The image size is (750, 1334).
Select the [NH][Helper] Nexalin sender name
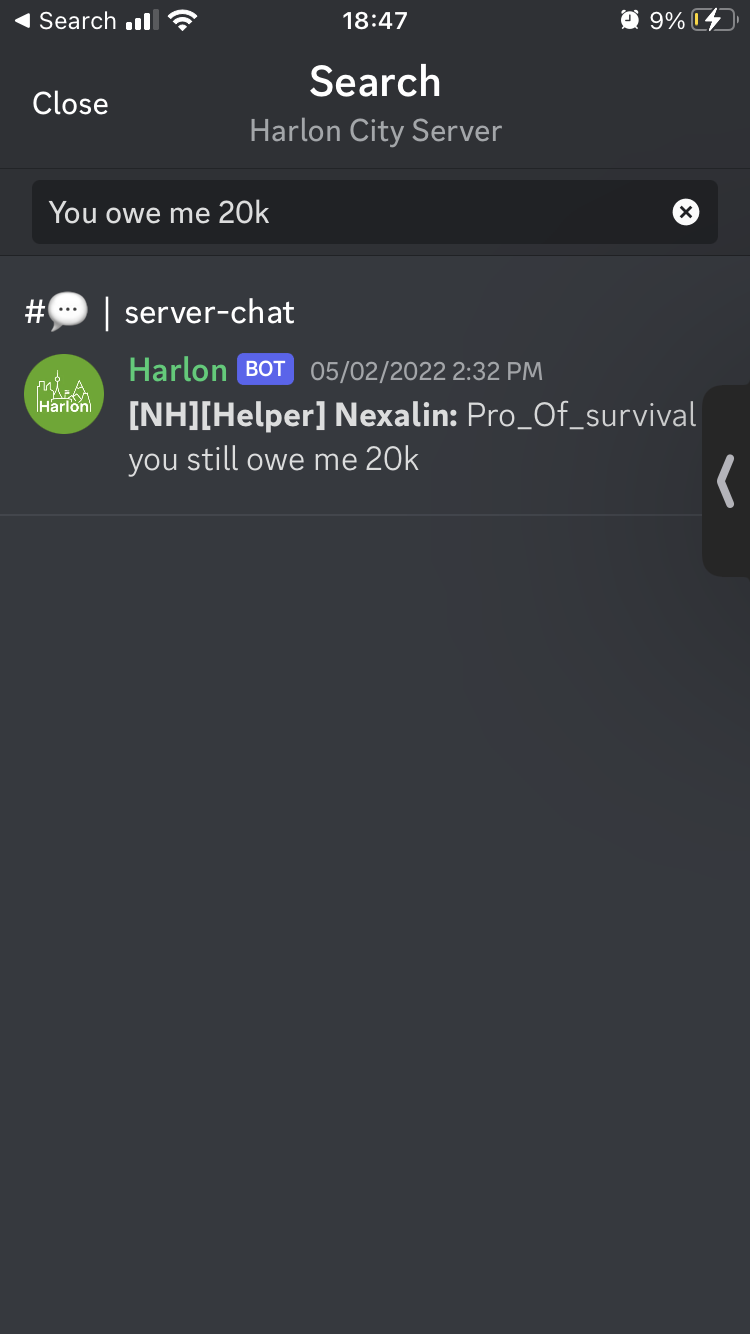pyautogui.click(x=293, y=415)
